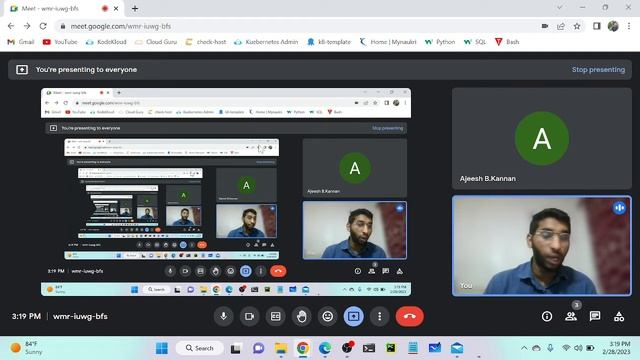Open meeting details info icon

[x=547, y=316]
